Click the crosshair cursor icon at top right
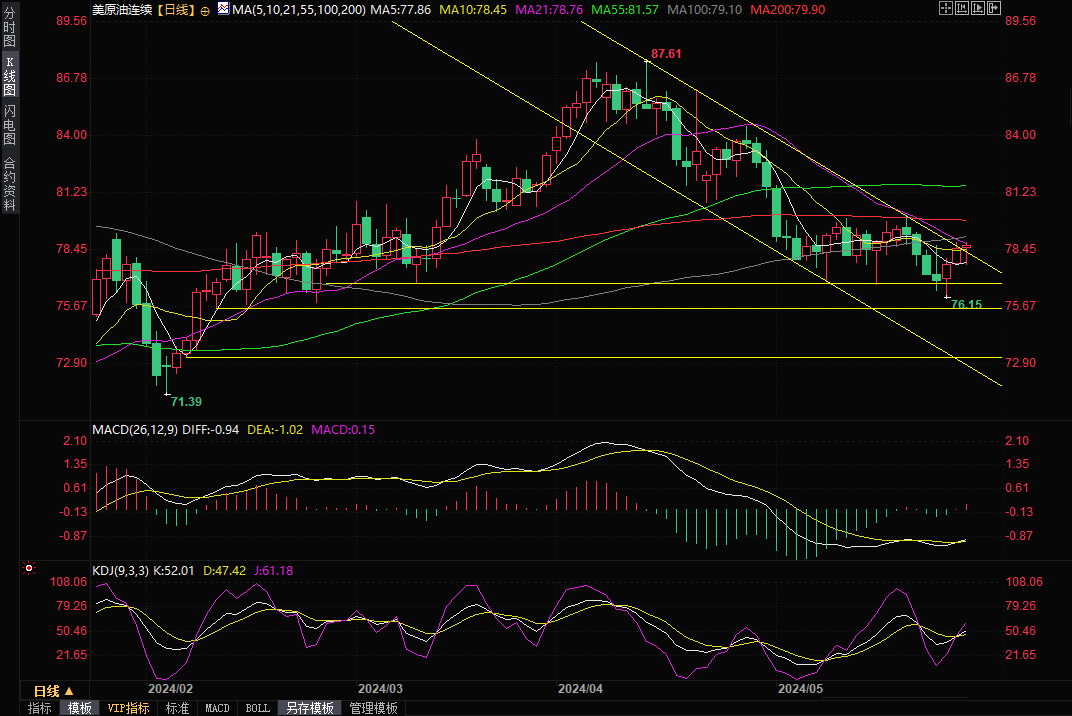 [946, 8]
